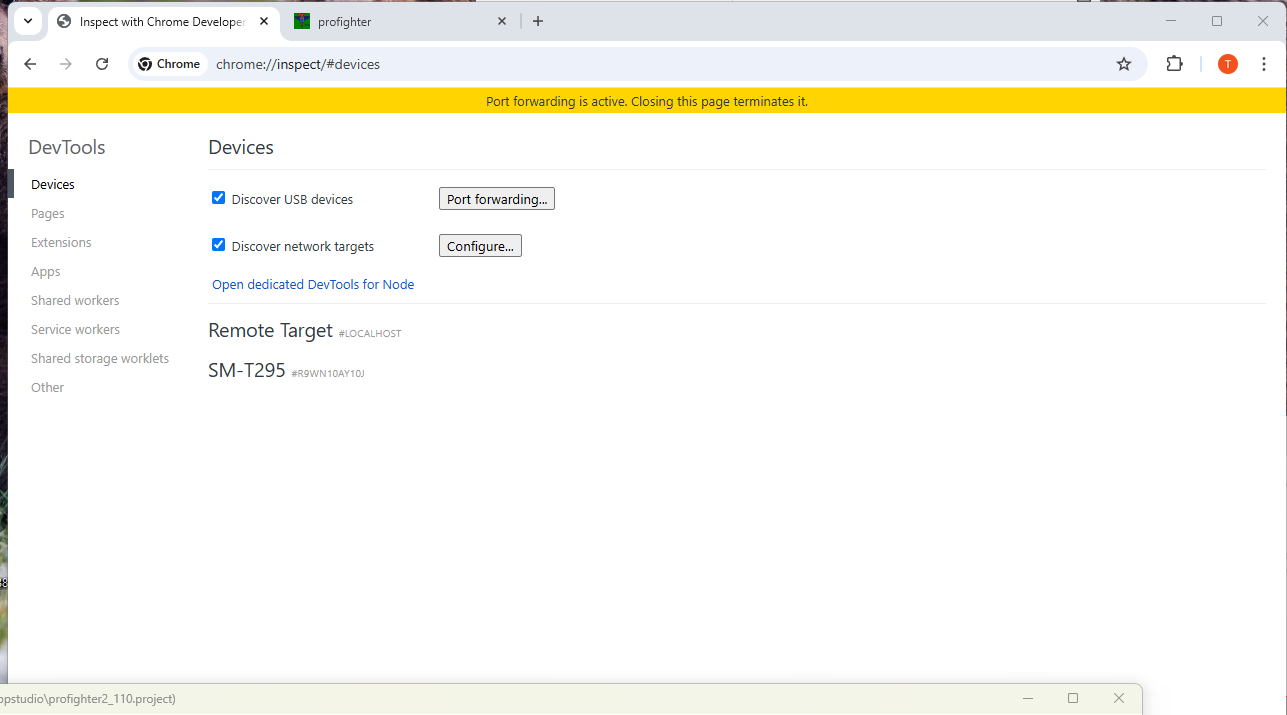Reload the inspect page
1287x715 pixels.
(102, 64)
